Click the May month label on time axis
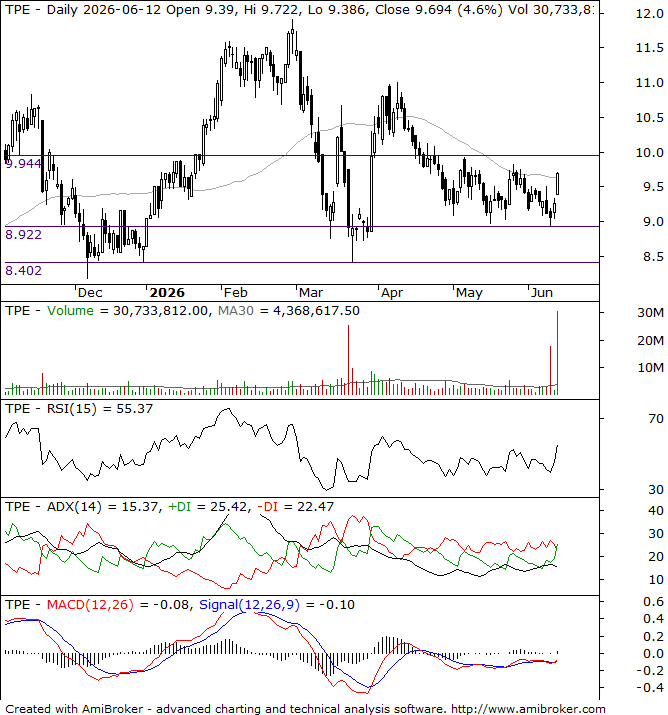Screen dimensions: 668x715 (x=469, y=292)
